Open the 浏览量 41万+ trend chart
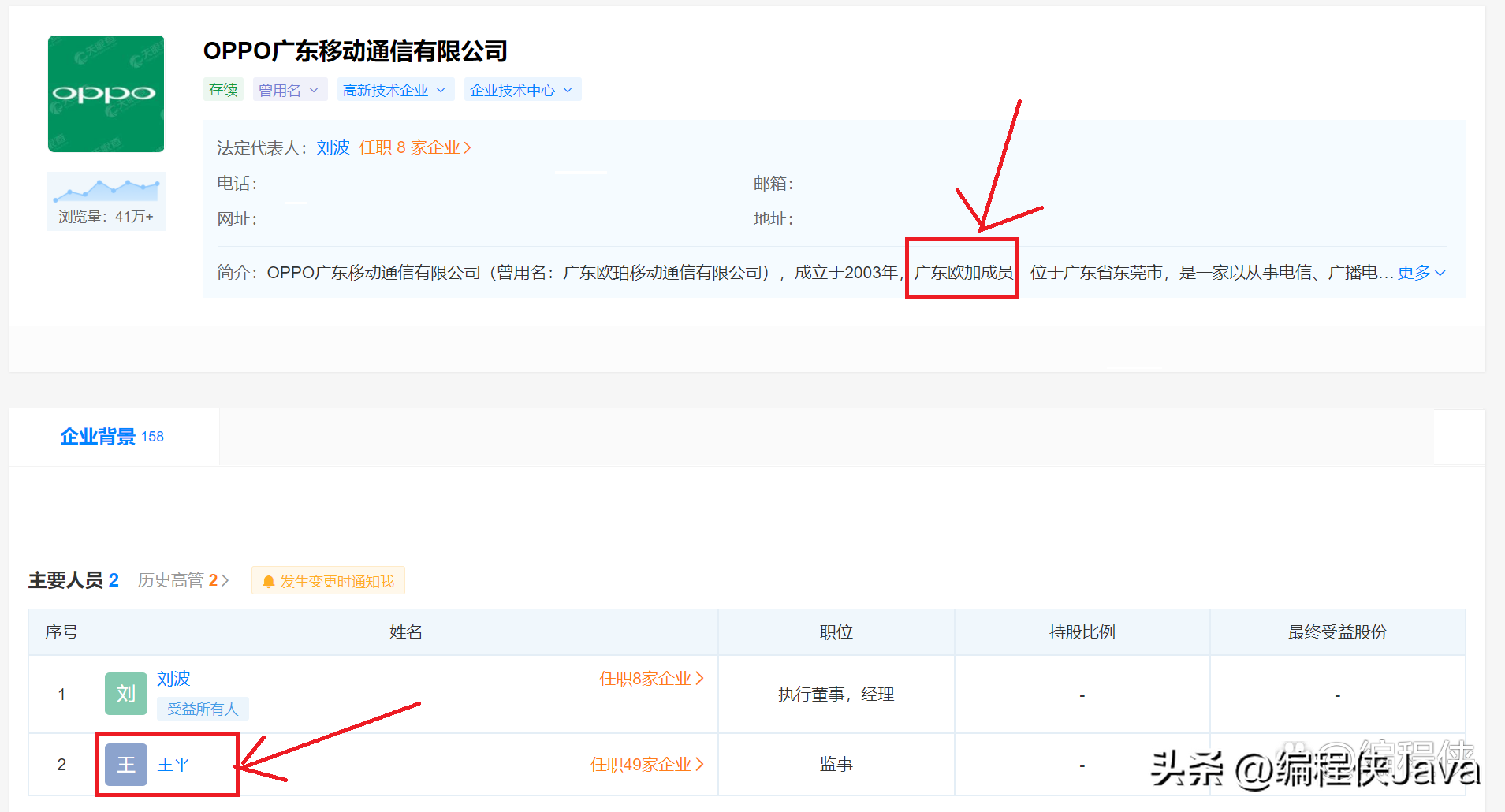Screen dimensions: 1505x812 (106, 201)
